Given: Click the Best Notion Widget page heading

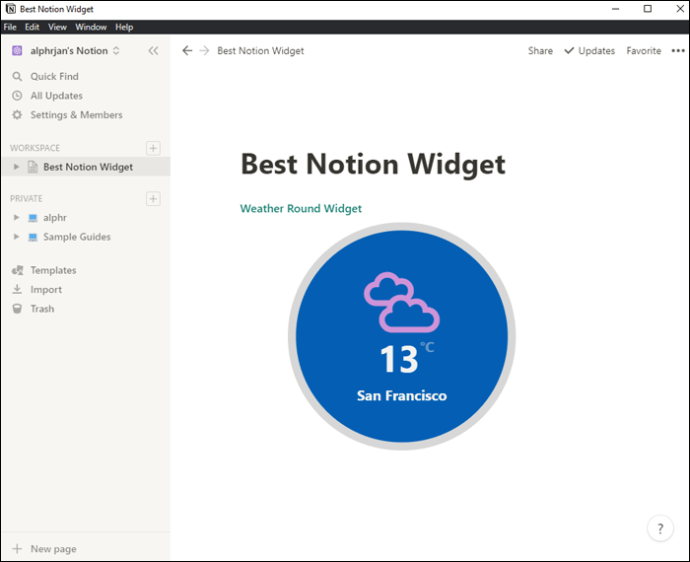Looking at the screenshot, I should [x=373, y=165].
